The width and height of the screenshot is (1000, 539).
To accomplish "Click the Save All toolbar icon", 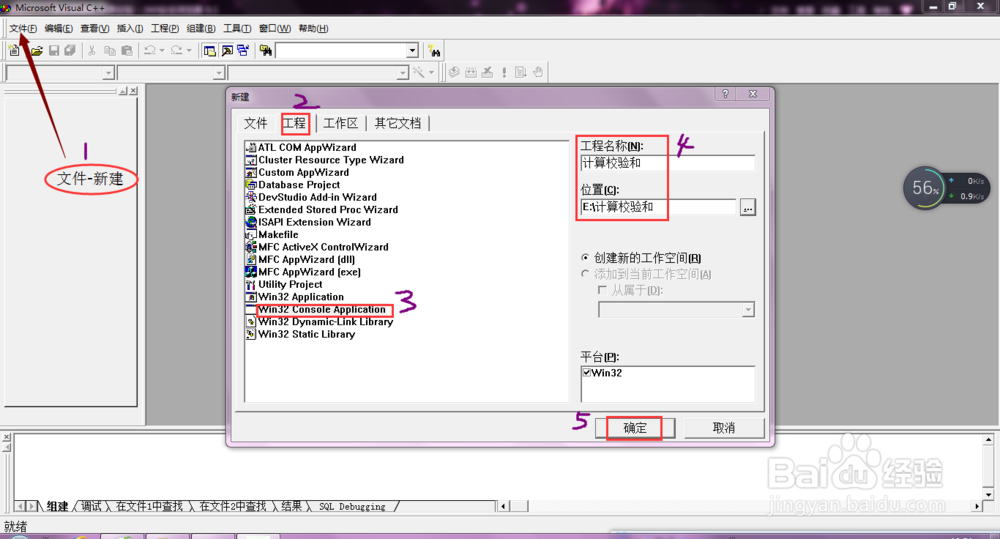I will [70, 50].
